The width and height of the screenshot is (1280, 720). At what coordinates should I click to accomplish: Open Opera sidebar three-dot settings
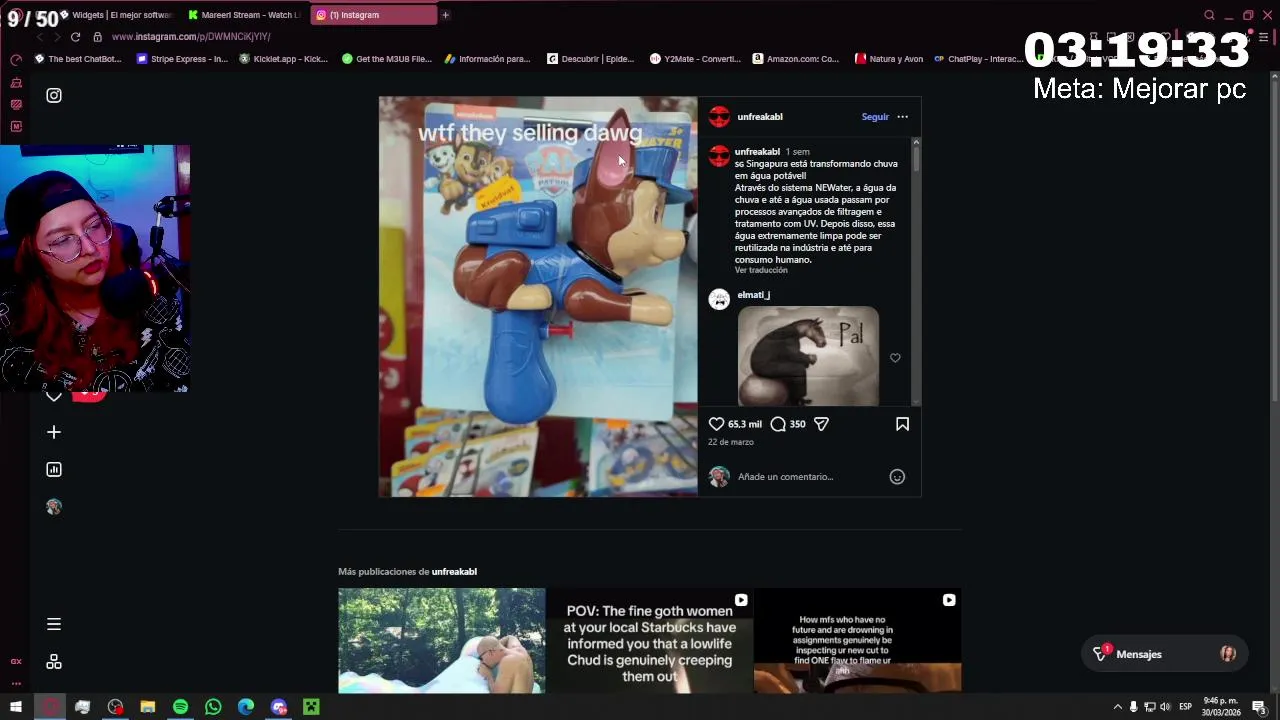click(16, 684)
